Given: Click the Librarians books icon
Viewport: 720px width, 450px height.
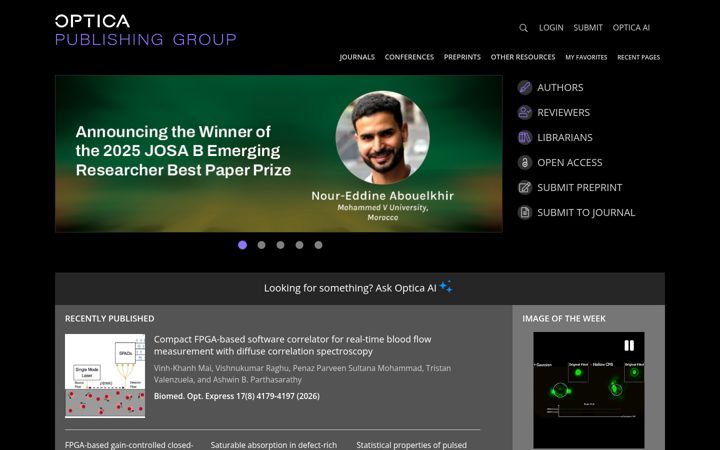Looking at the screenshot, I should 525,137.
